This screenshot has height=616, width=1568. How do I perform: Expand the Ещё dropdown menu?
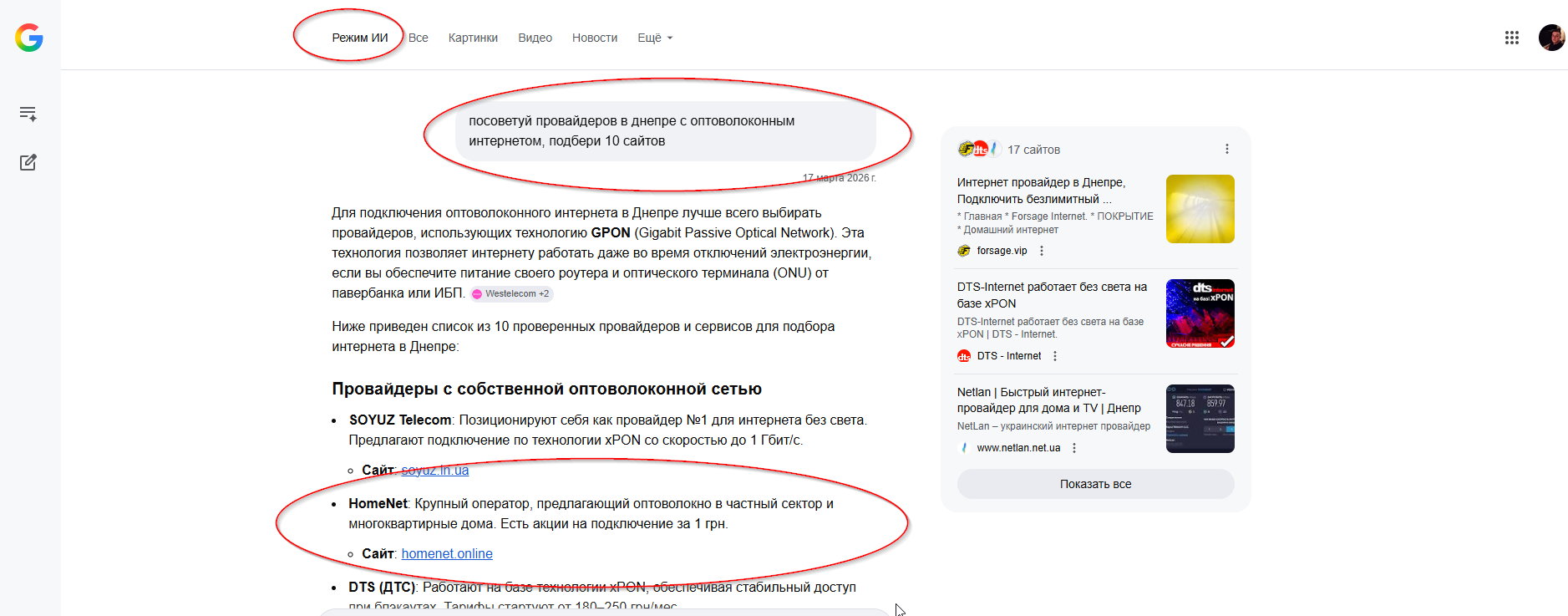pos(655,38)
